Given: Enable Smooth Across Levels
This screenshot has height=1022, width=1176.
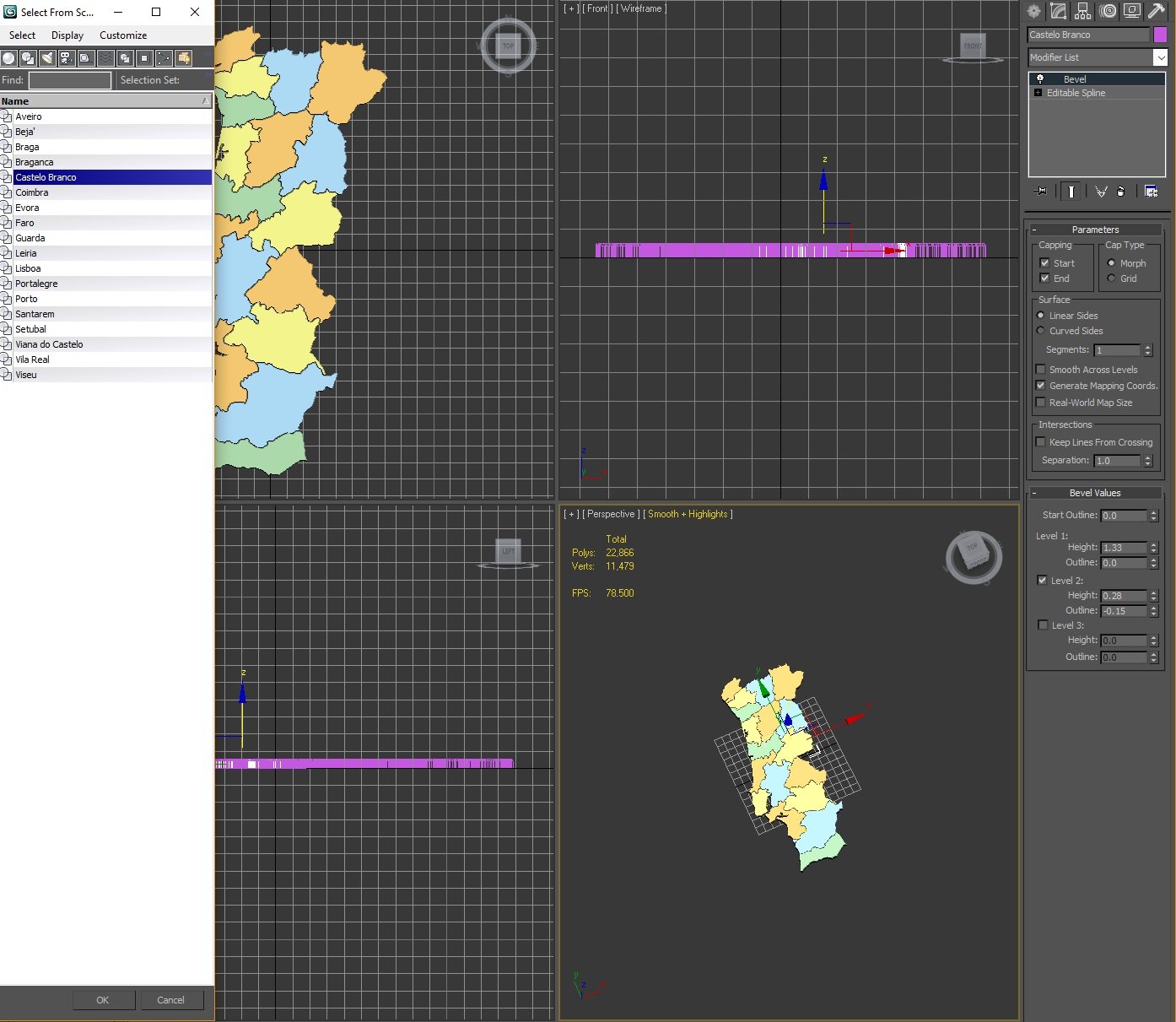Looking at the screenshot, I should [1040, 369].
